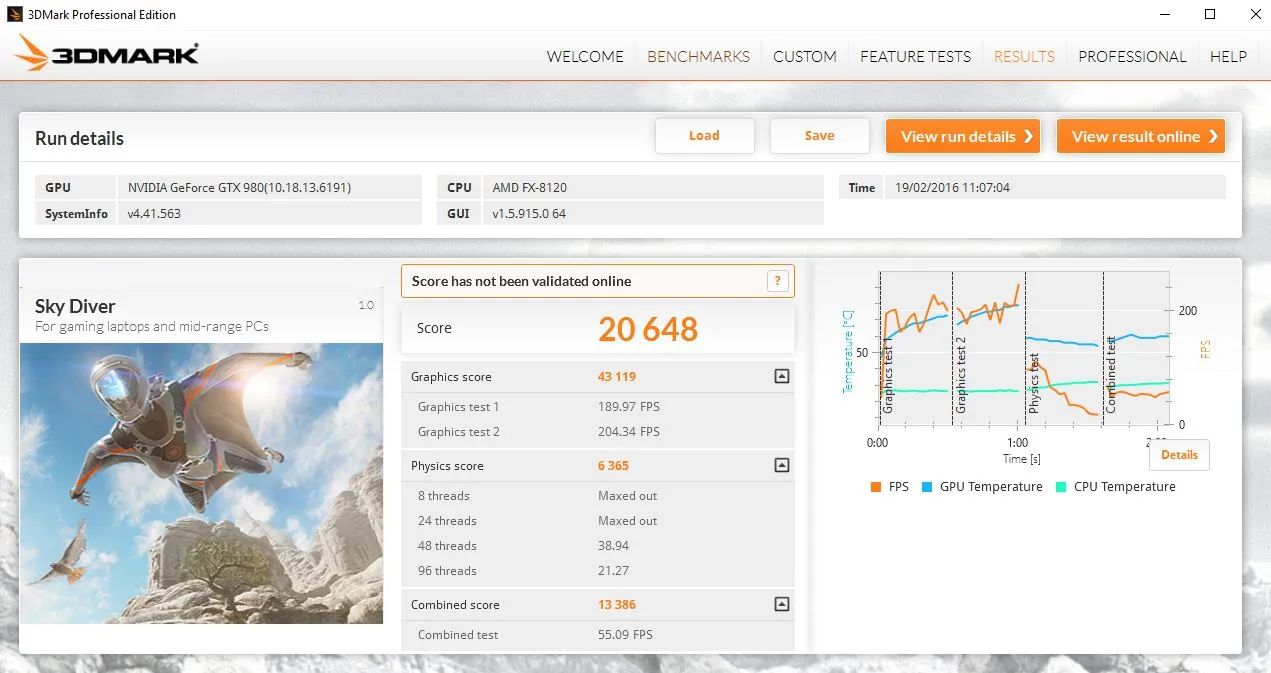The image size is (1271, 673).
Task: Click View run details button
Action: [x=963, y=137]
